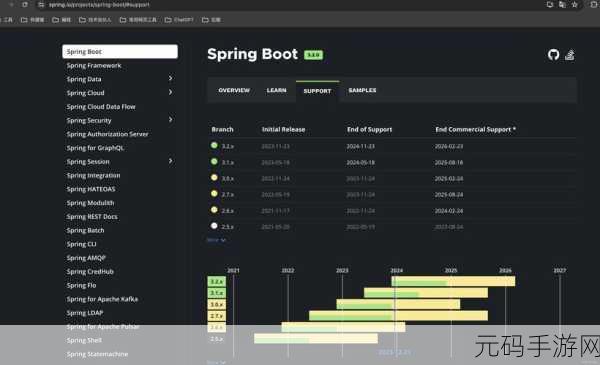Screen dimensions: 600x365
Task: Switch to the Overview tab
Action: tap(234, 90)
